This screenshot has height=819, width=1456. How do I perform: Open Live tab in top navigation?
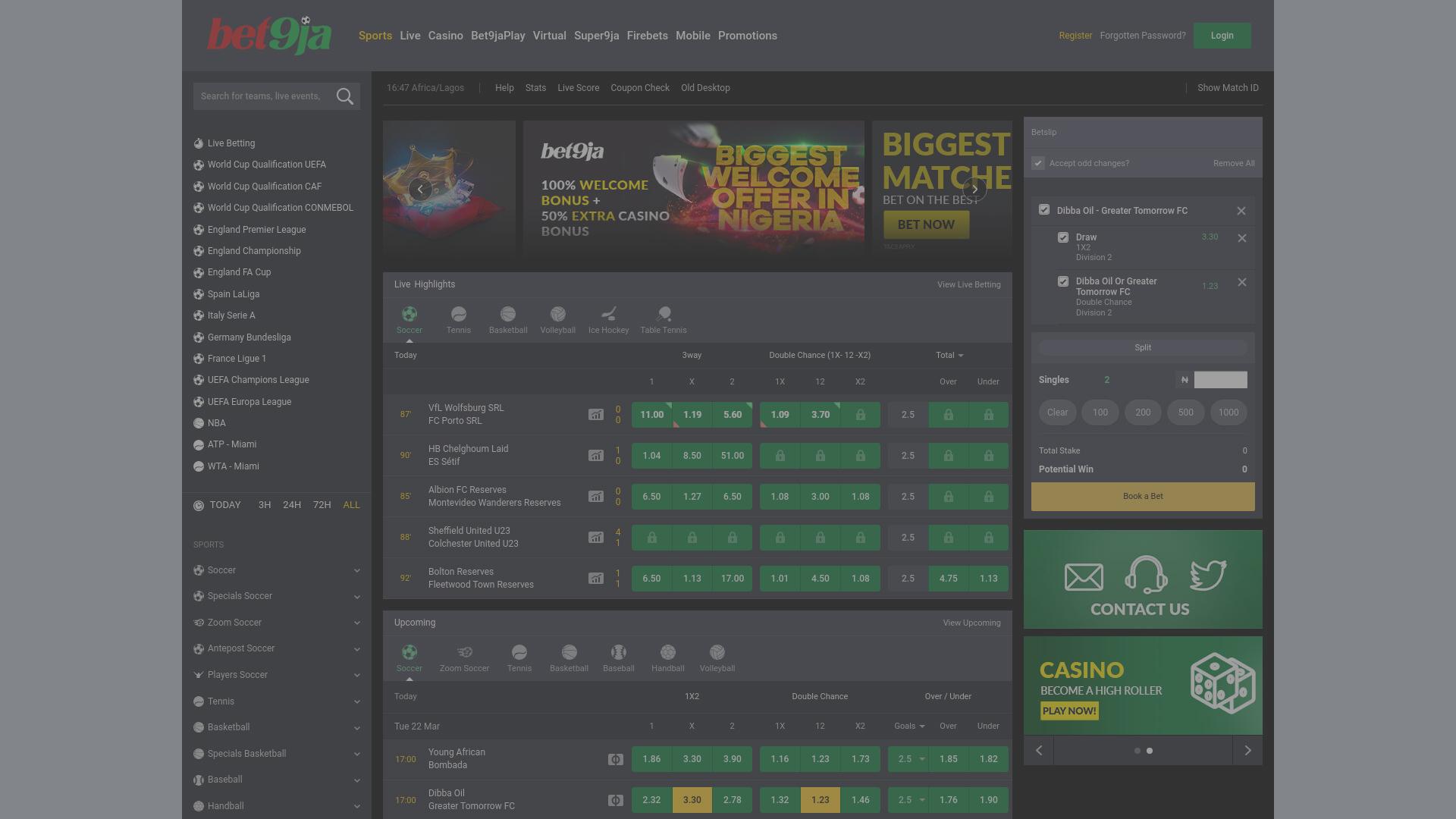[410, 36]
